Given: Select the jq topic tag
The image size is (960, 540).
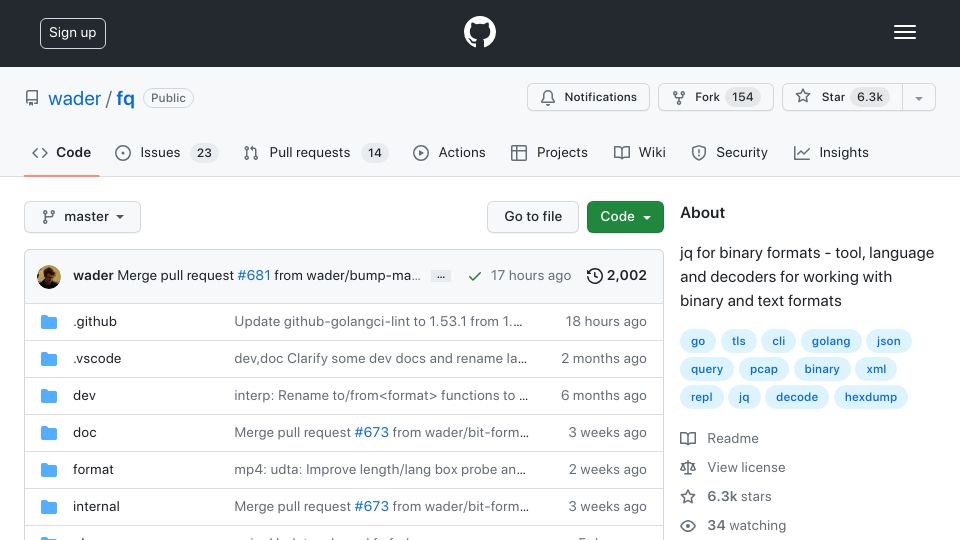Looking at the screenshot, I should [x=744, y=397].
